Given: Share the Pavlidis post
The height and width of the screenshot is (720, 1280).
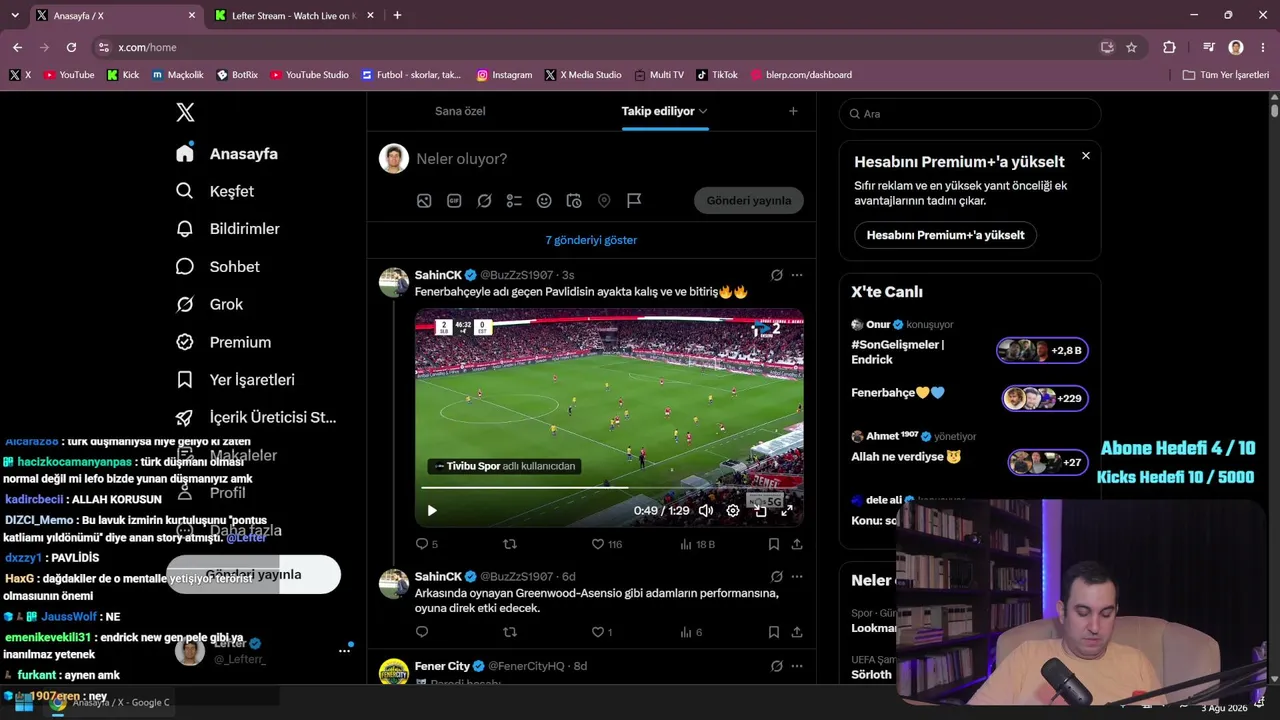Looking at the screenshot, I should tap(797, 544).
